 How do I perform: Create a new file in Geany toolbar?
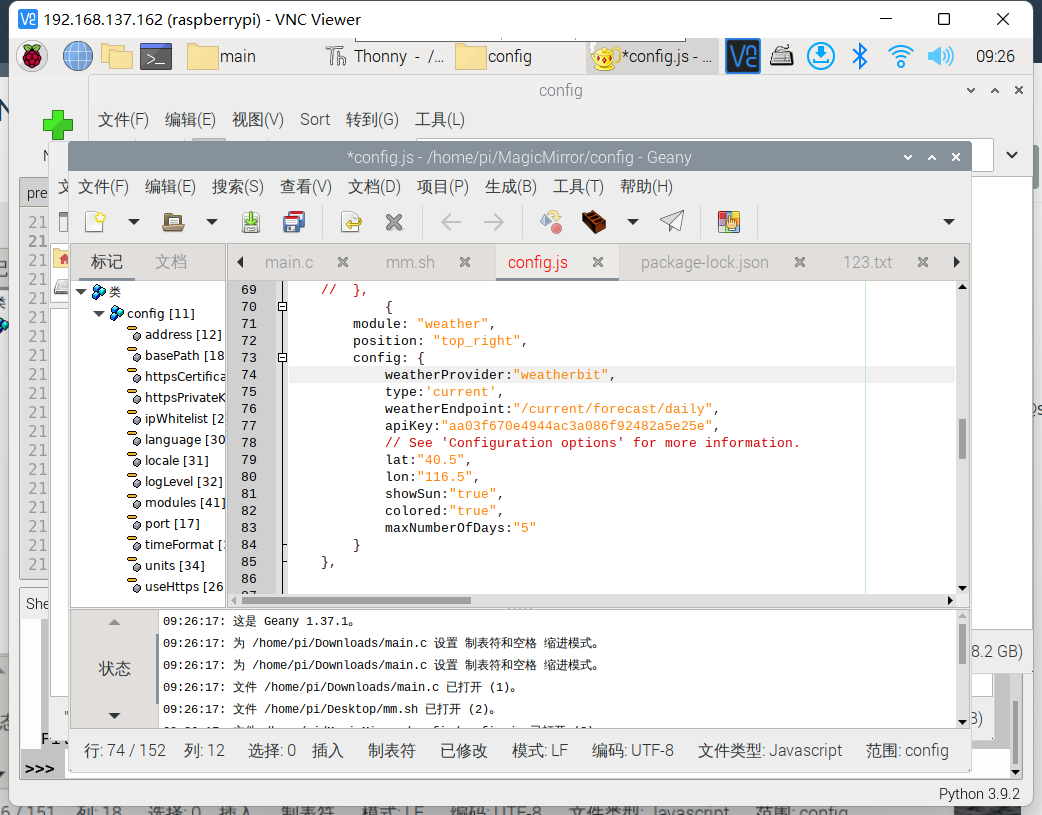tap(96, 221)
